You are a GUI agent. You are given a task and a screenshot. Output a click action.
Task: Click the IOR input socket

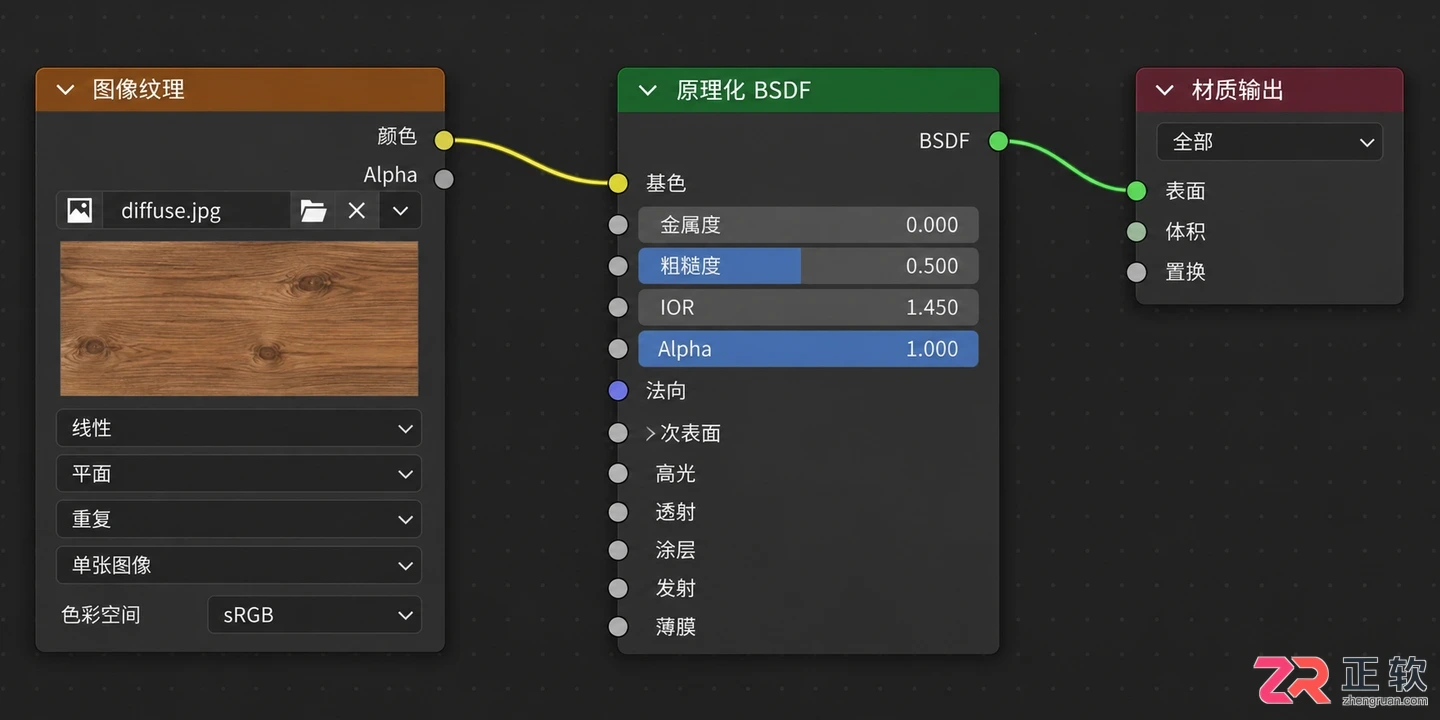click(x=618, y=307)
